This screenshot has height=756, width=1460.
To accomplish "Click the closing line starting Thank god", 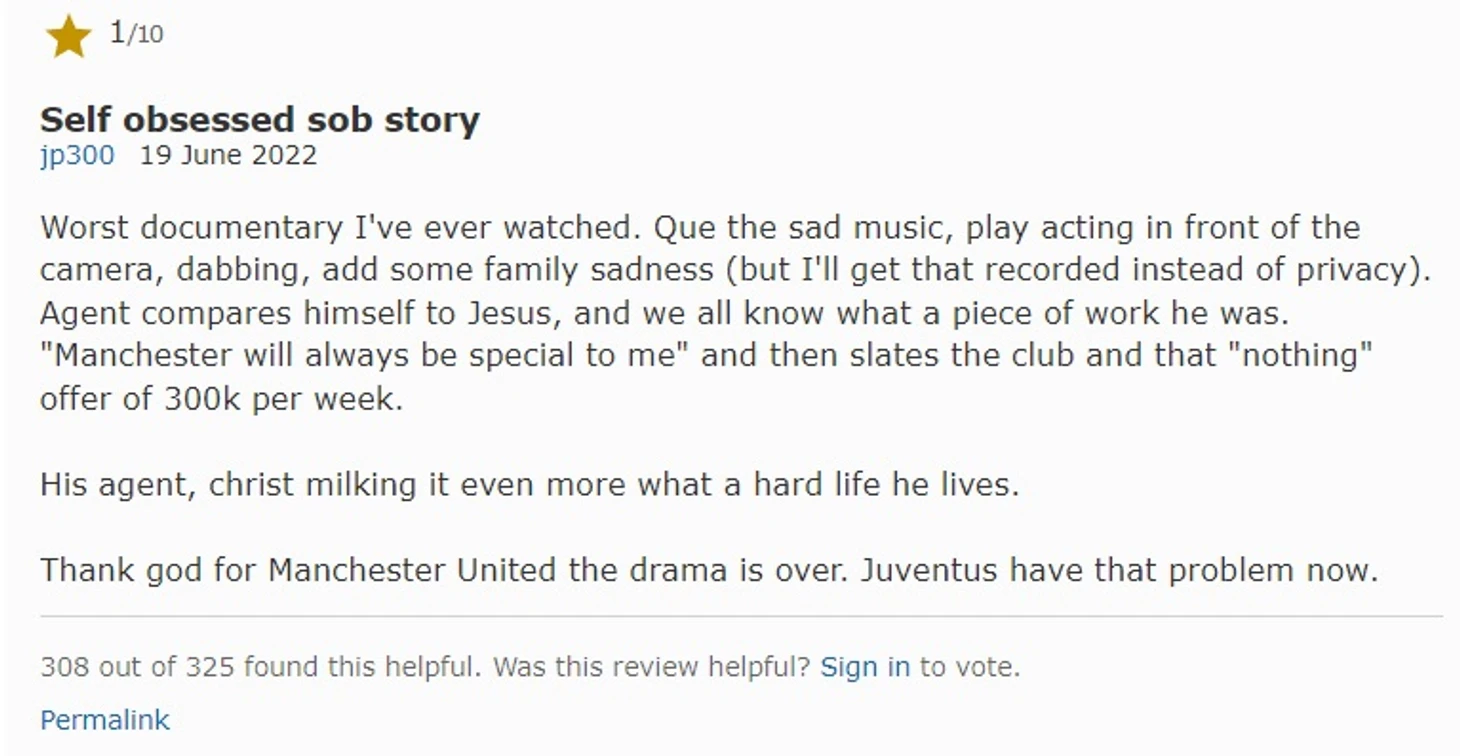I will (x=709, y=571).
